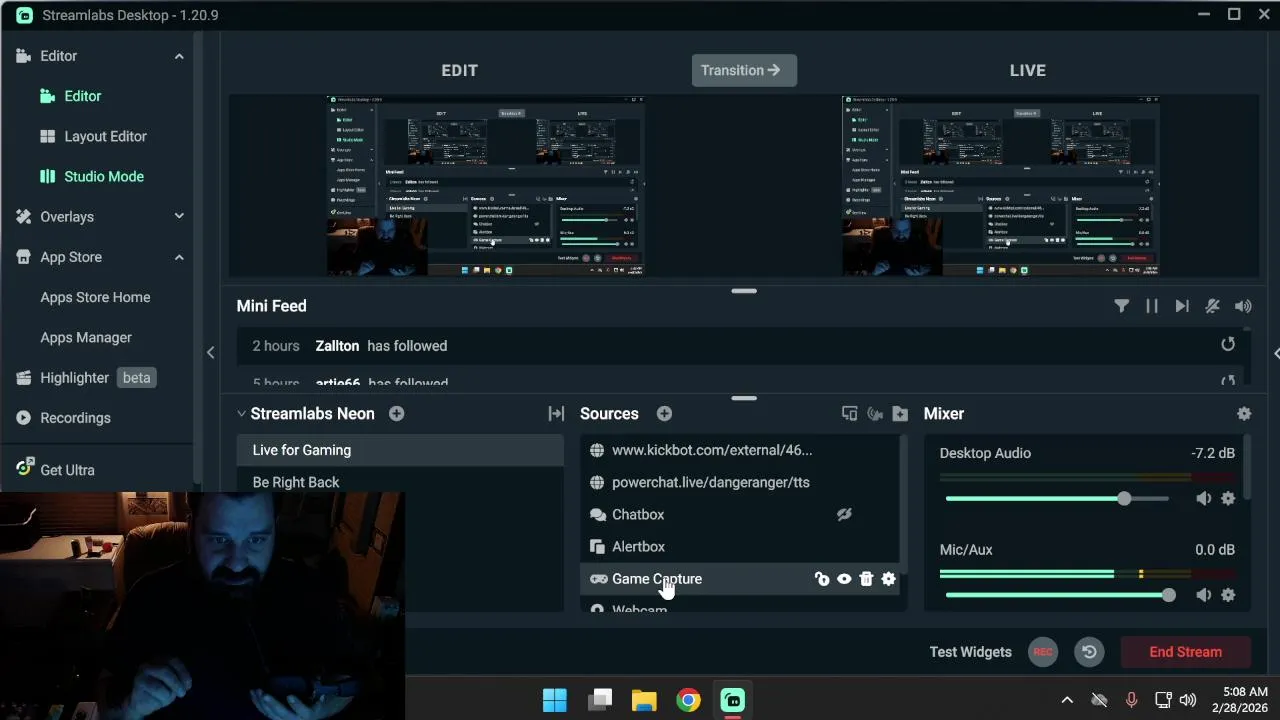Filter events in the Mini Feed
The height and width of the screenshot is (720, 1280).
[1121, 306]
